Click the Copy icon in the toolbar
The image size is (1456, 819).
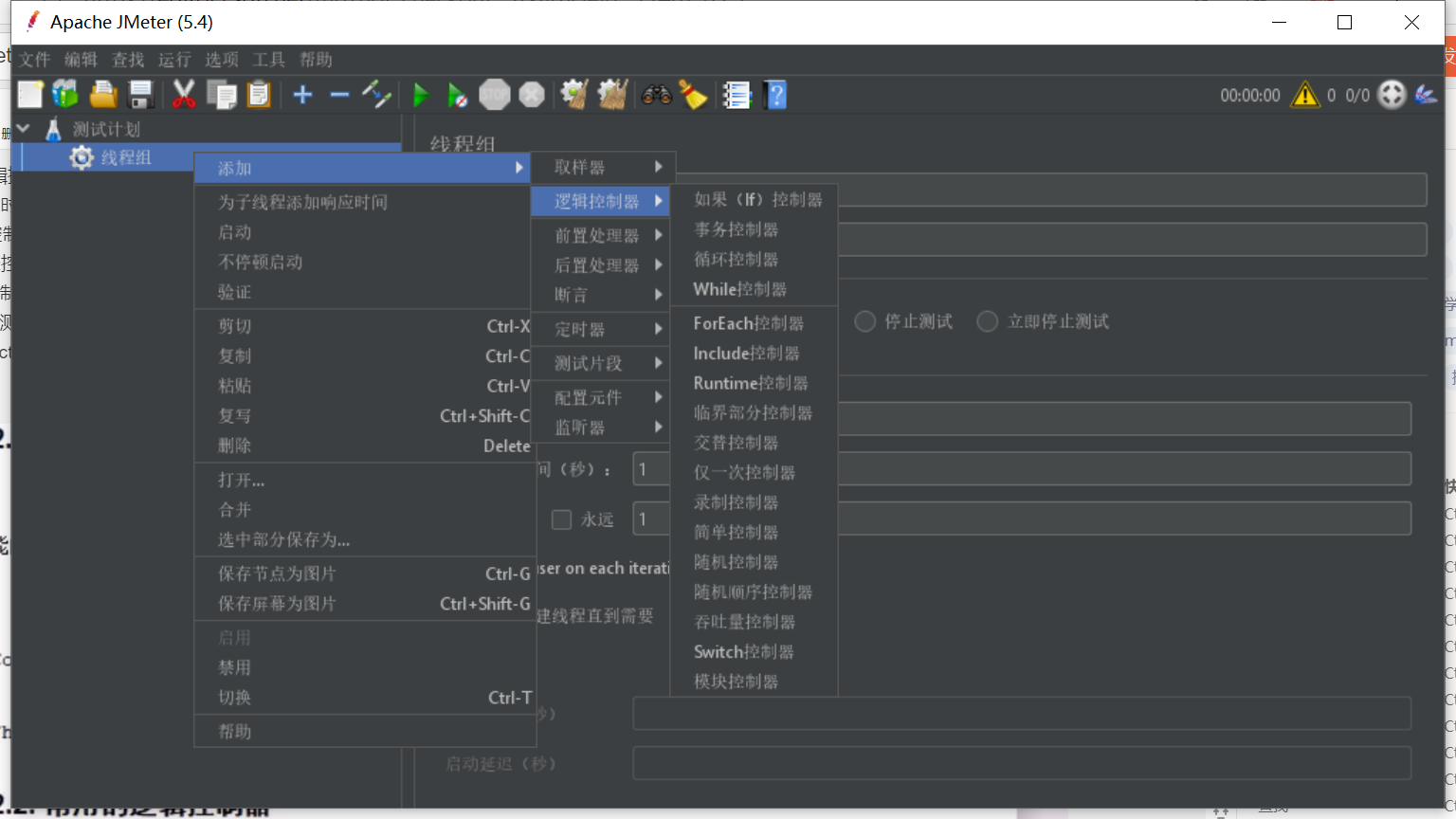(222, 95)
